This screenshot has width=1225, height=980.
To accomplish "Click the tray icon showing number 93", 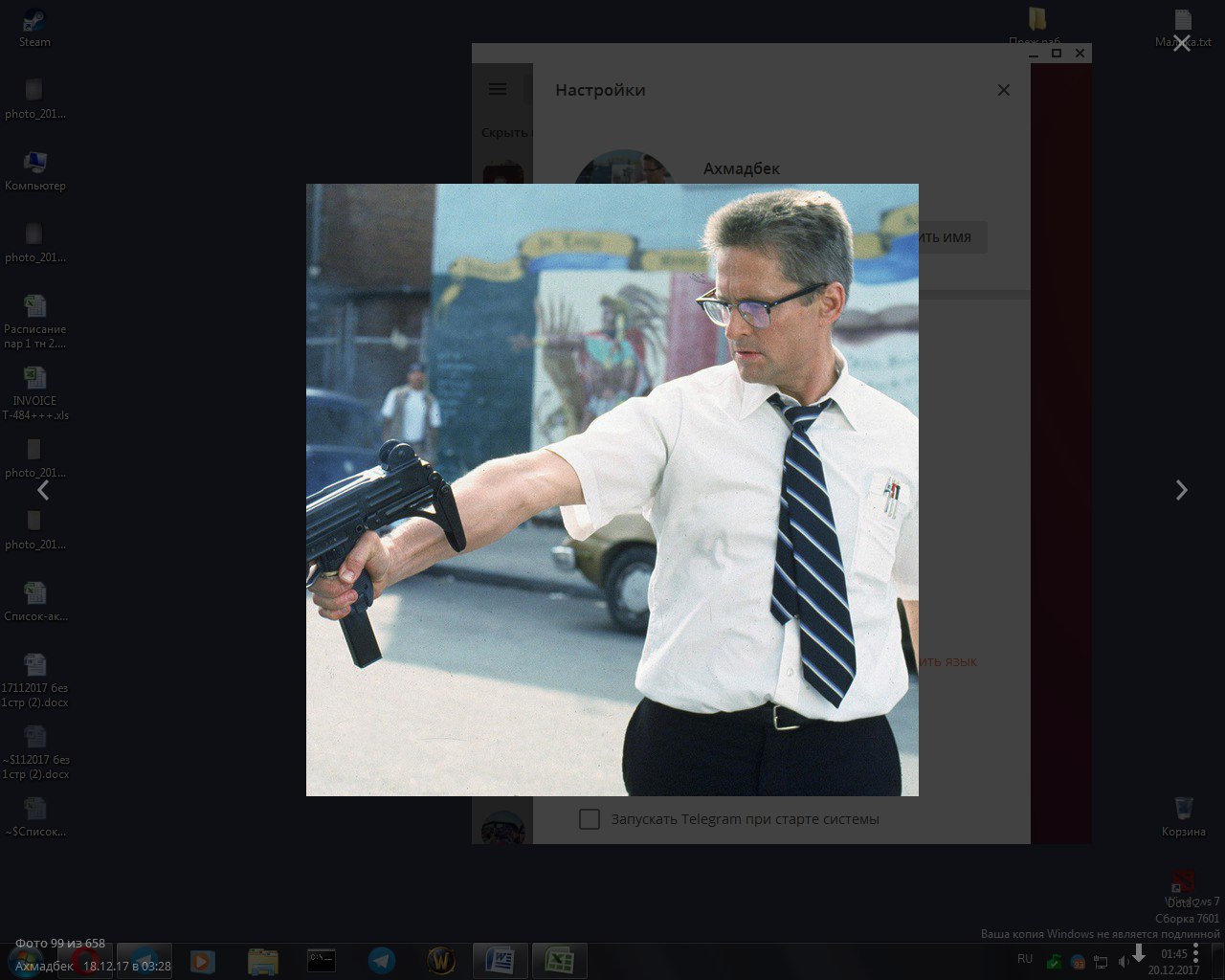I will point(1078,962).
